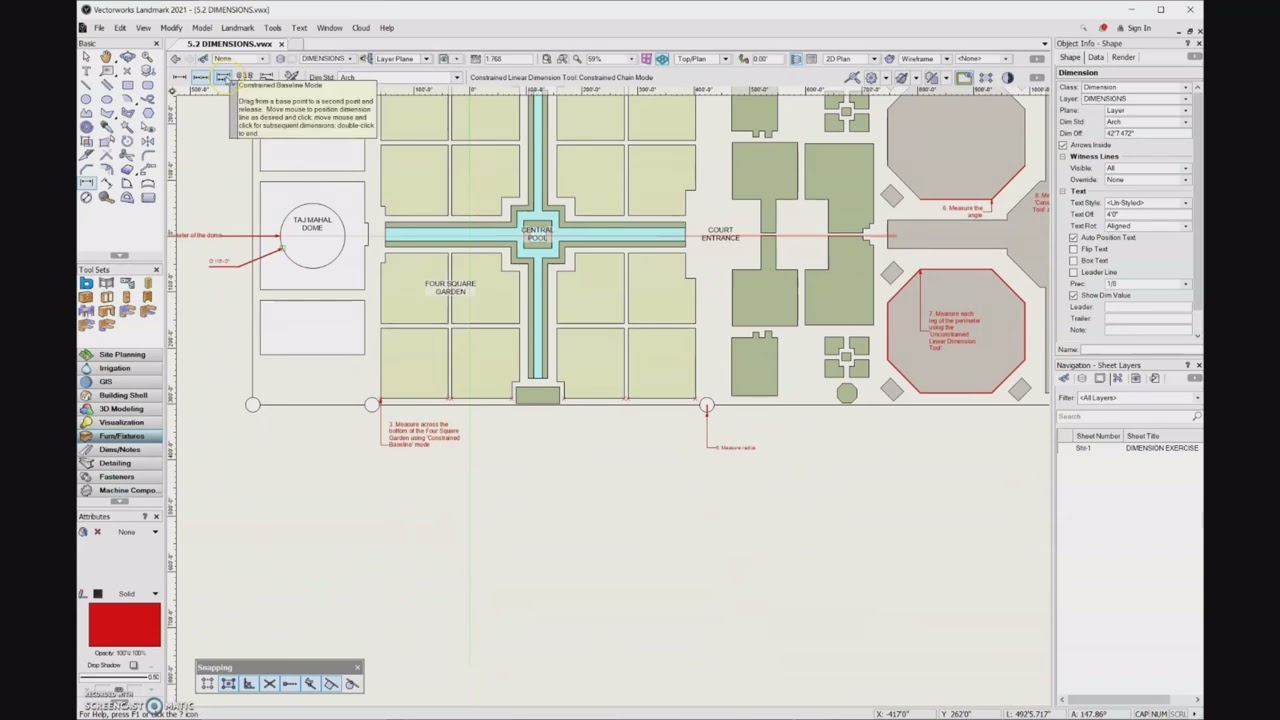Click the line thickness slider
The image size is (1280, 720).
pyautogui.click(x=119, y=677)
